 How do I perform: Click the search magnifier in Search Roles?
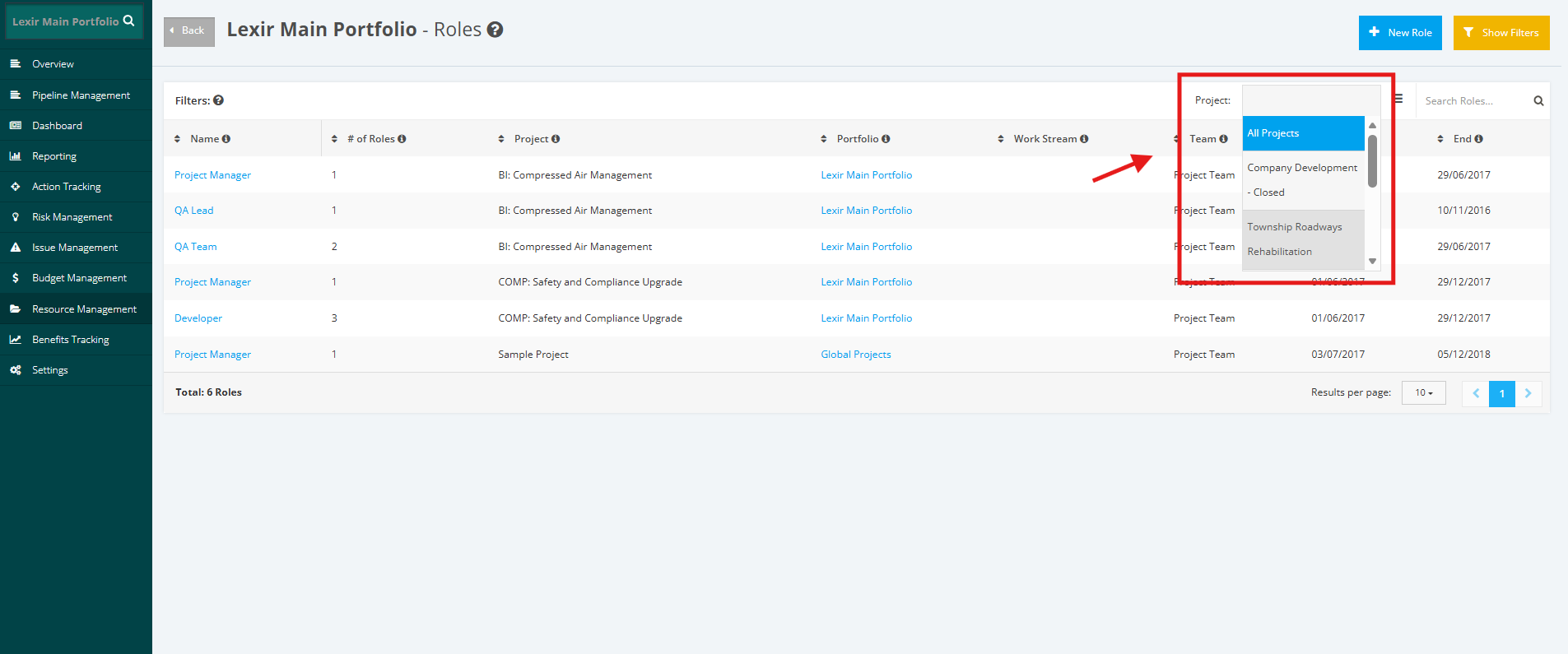click(x=1538, y=101)
